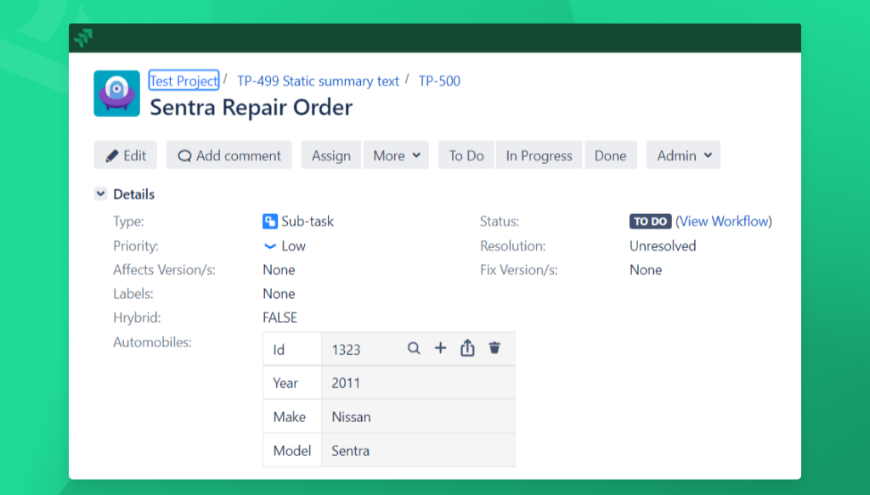Viewport: 870px width, 495px height.
Task: Open the Admin dropdown menu
Action: coord(684,155)
